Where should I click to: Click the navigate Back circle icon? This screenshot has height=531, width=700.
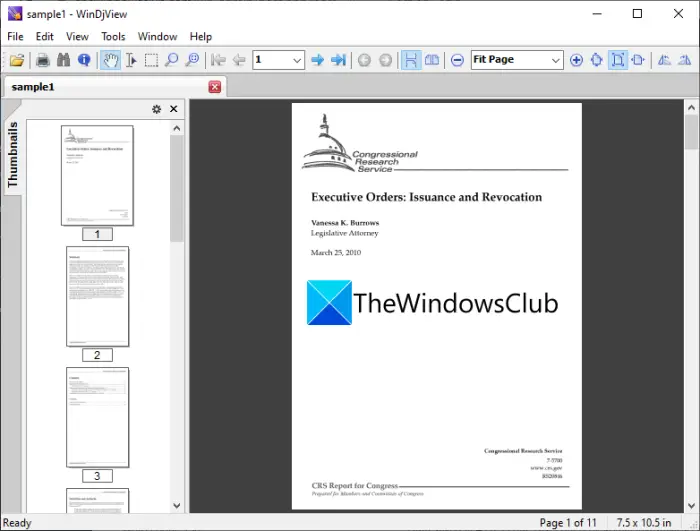point(364,60)
